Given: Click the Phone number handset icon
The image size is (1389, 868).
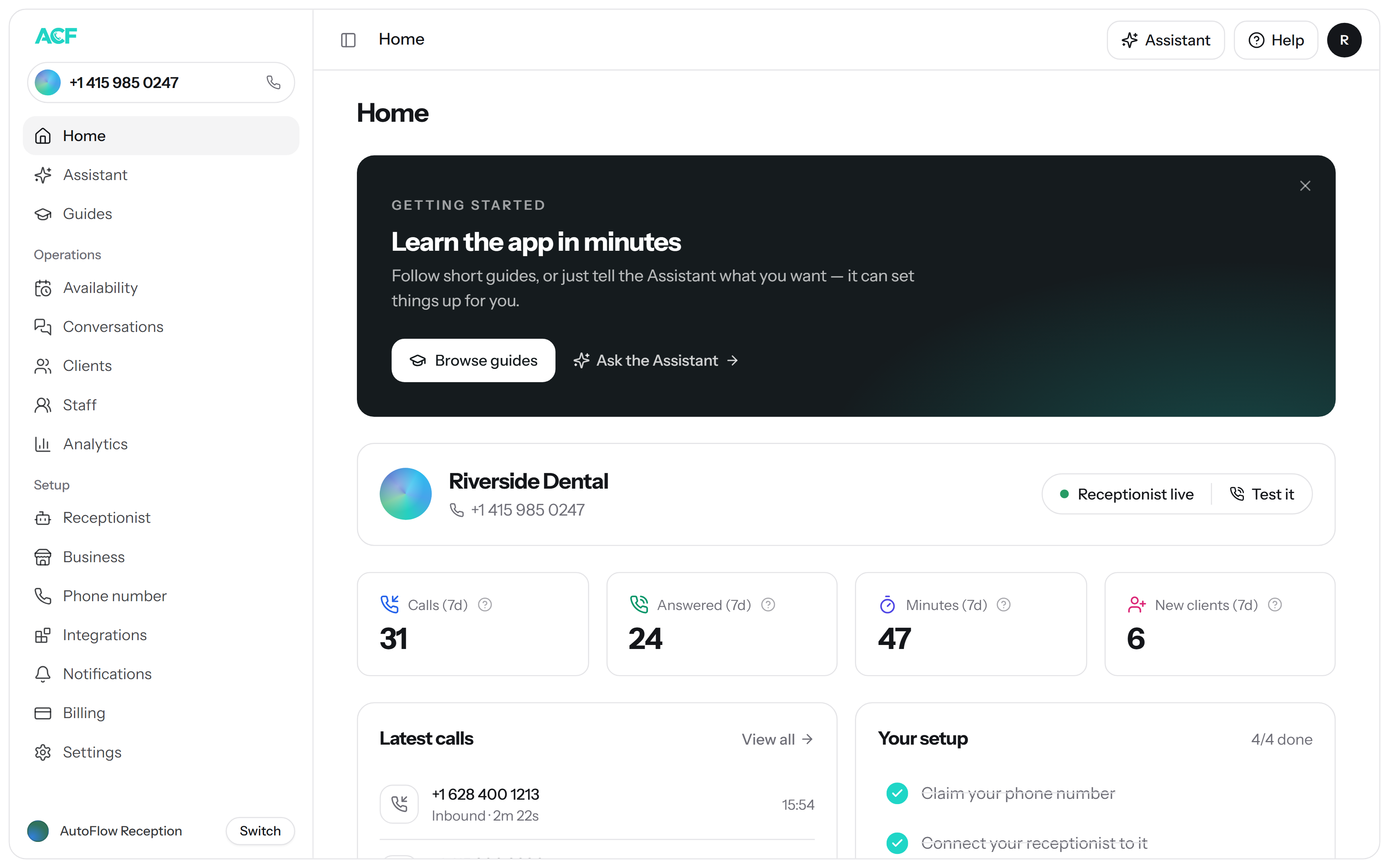Looking at the screenshot, I should click(x=43, y=596).
